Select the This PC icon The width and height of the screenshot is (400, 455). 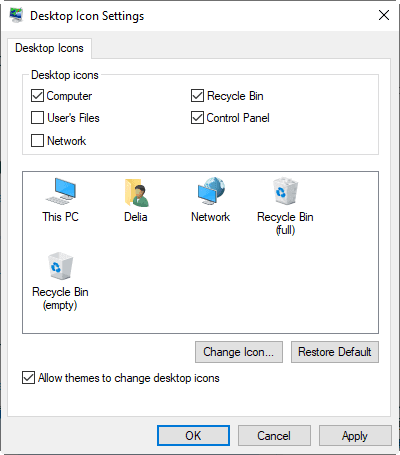(x=61, y=191)
